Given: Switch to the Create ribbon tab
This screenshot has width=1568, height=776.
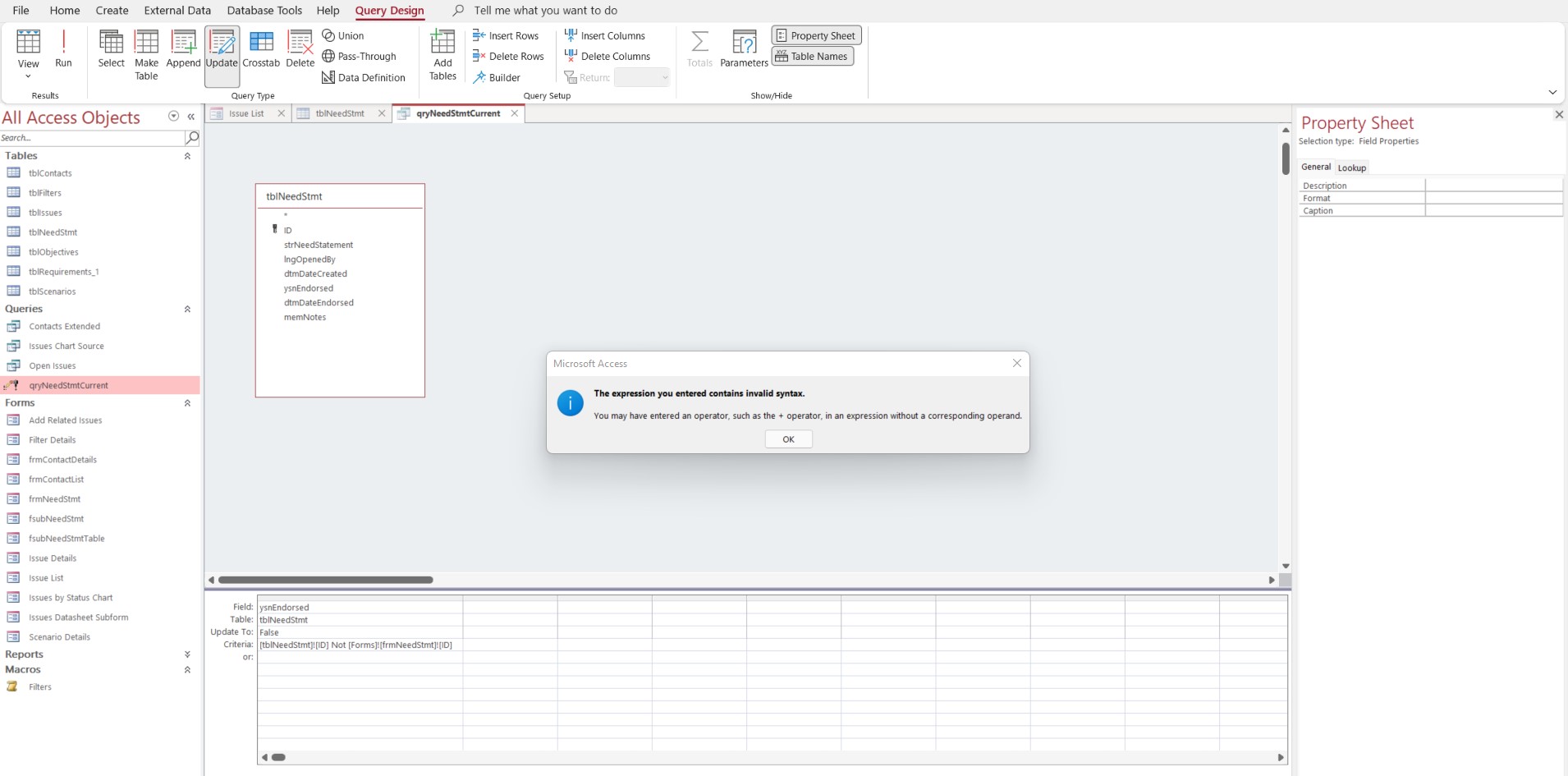Looking at the screenshot, I should (112, 11).
